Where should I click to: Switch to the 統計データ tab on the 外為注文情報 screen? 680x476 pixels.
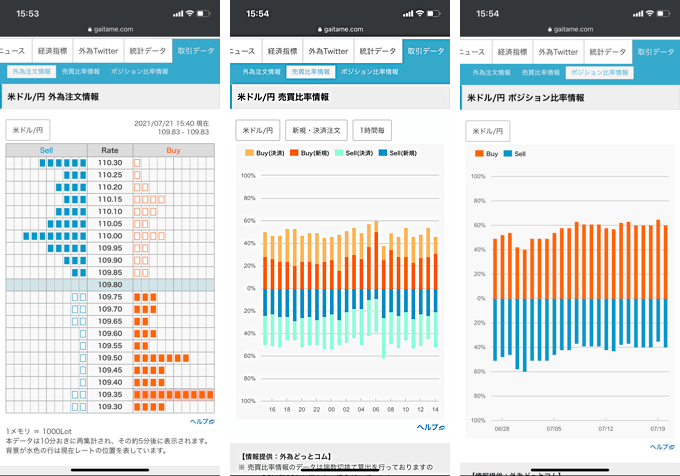148,51
